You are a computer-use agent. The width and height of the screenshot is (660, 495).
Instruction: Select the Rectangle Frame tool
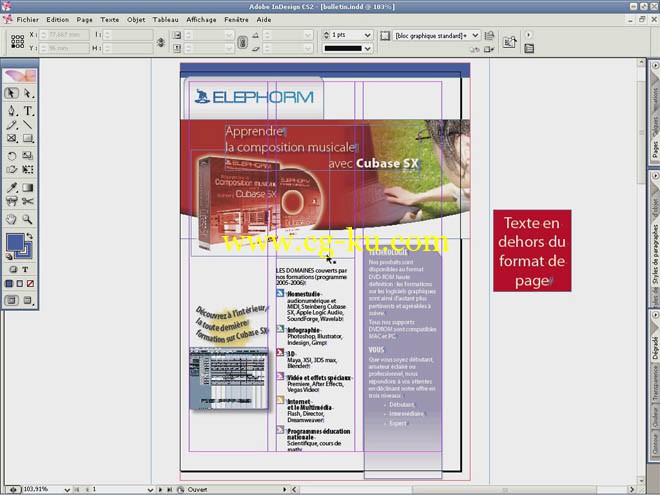[12, 138]
